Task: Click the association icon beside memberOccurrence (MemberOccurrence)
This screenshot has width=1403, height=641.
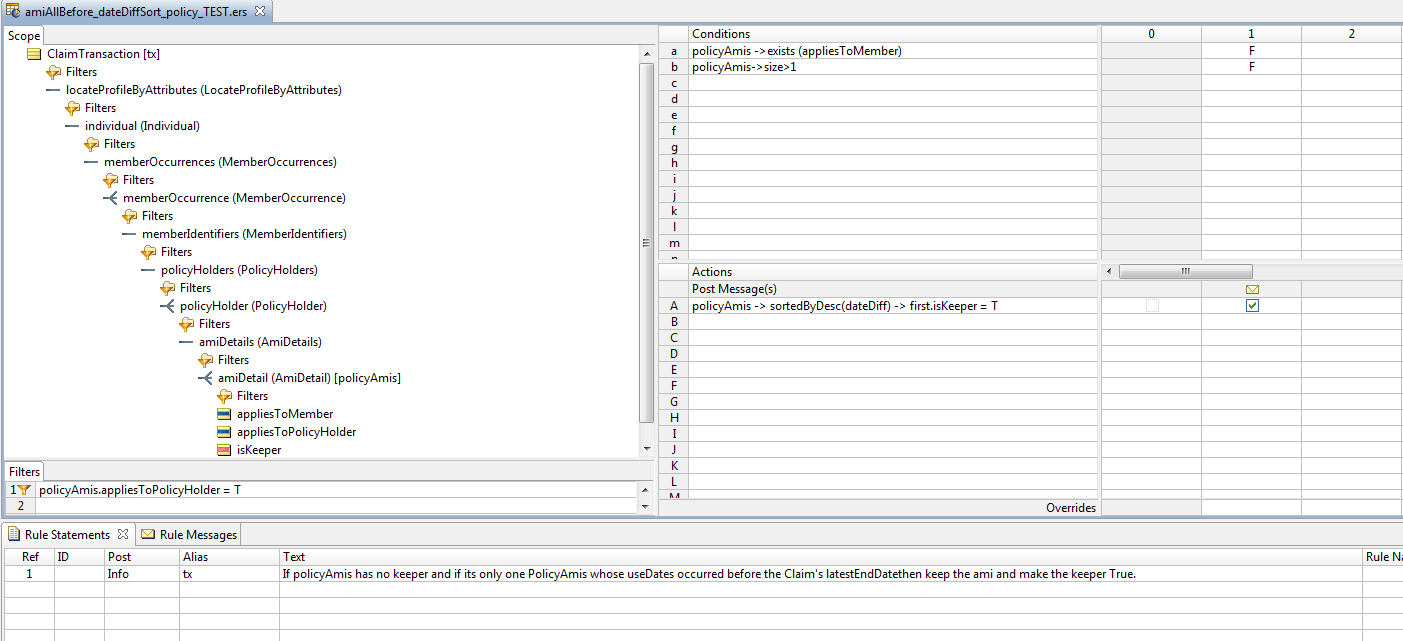Action: coord(110,198)
